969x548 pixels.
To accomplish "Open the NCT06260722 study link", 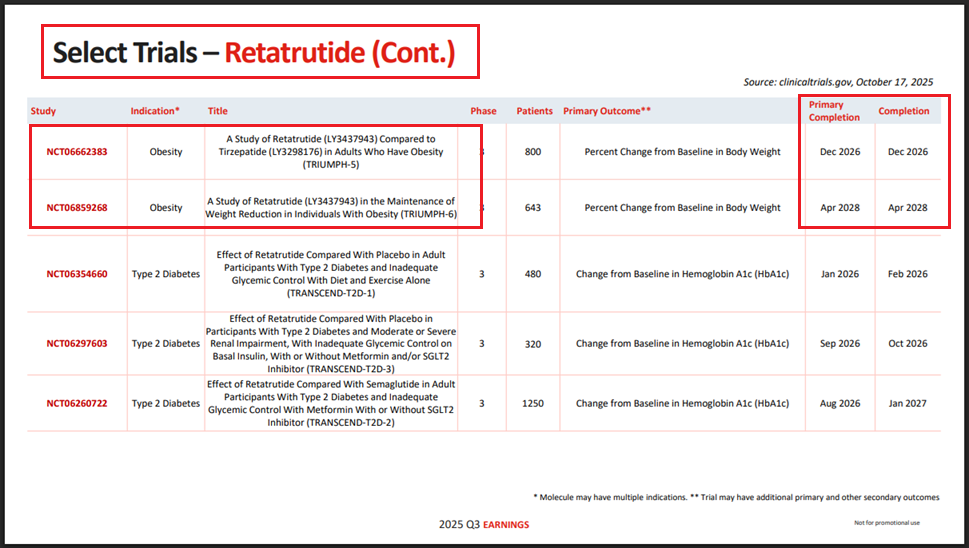I will pyautogui.click(x=77, y=404).
